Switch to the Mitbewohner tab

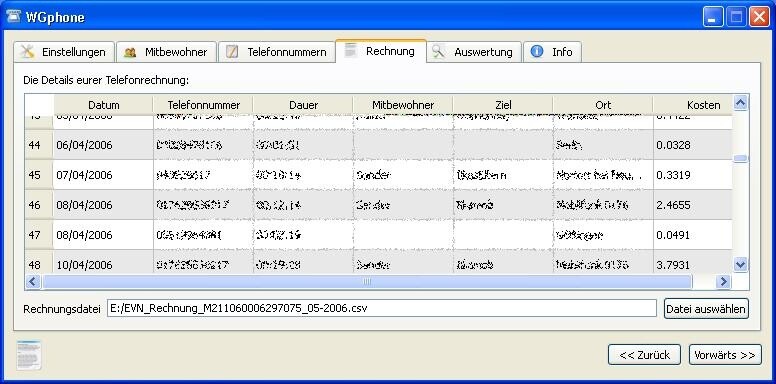point(167,52)
